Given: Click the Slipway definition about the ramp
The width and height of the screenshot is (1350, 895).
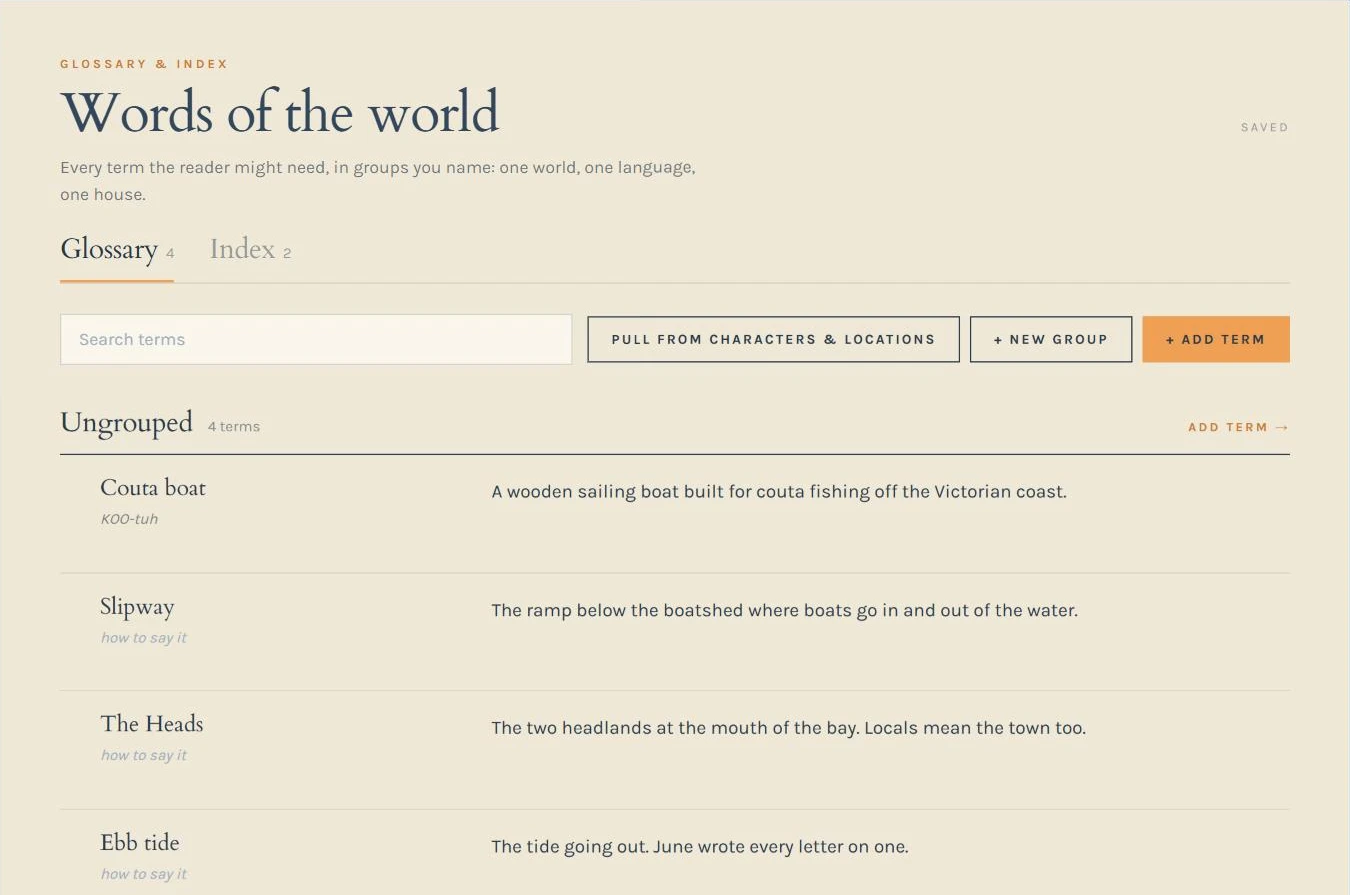Looking at the screenshot, I should click(x=784, y=610).
